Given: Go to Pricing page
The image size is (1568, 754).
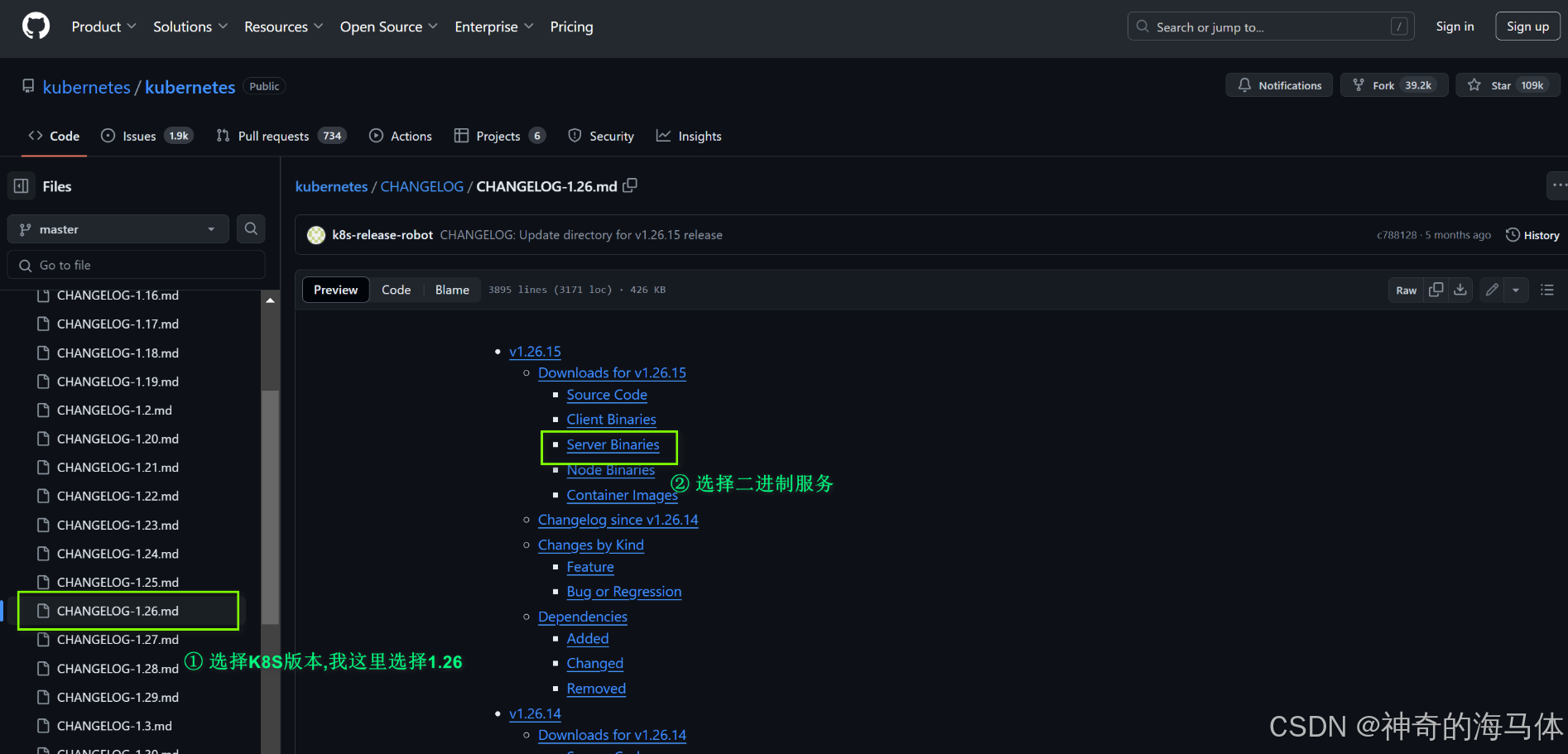Looking at the screenshot, I should [x=571, y=26].
